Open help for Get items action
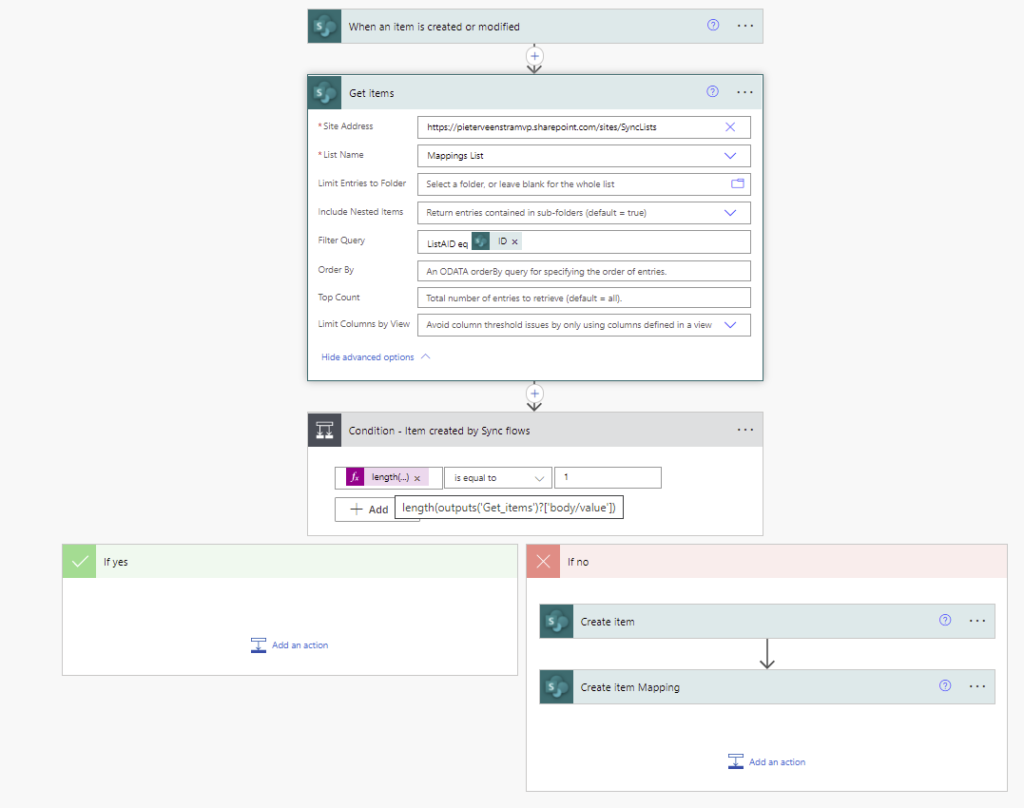Viewport: 1024px width, 808px height. [712, 92]
